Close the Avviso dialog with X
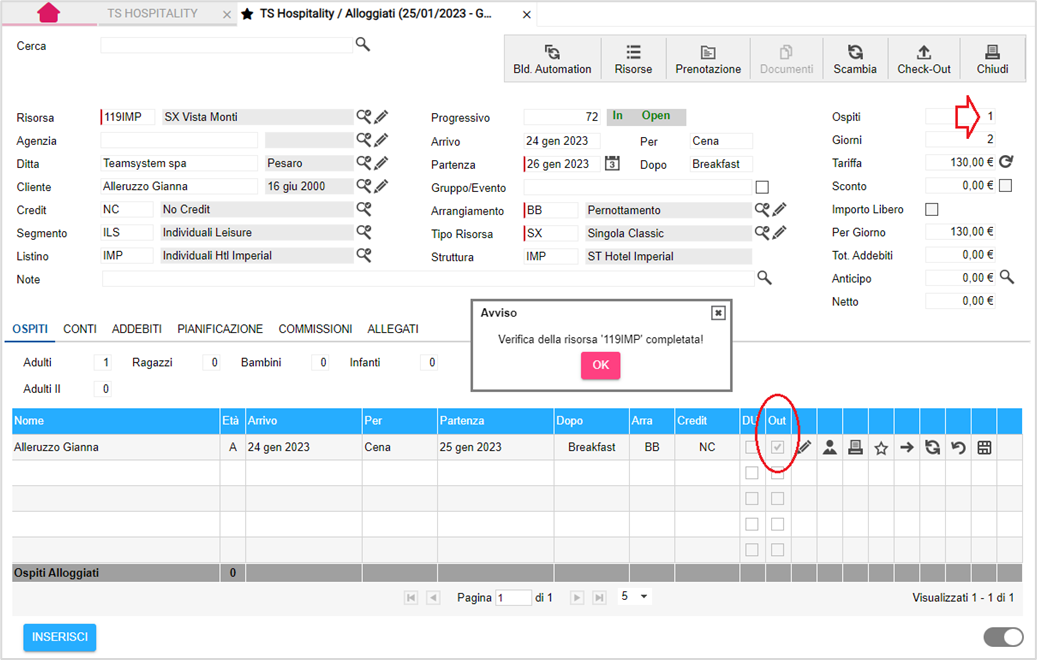 pyautogui.click(x=718, y=313)
